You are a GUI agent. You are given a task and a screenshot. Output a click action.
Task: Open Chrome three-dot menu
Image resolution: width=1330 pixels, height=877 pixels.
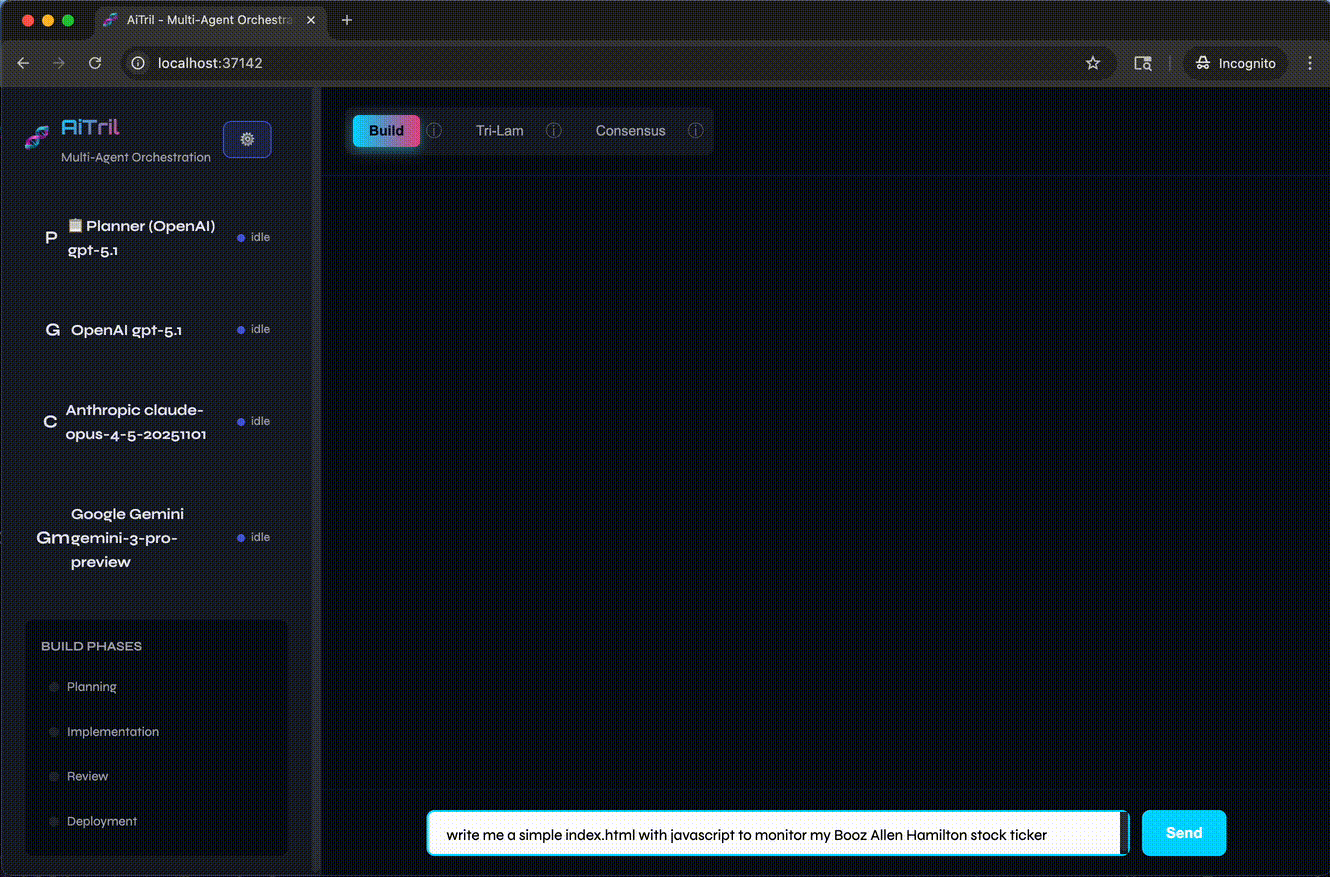pyautogui.click(x=1310, y=63)
